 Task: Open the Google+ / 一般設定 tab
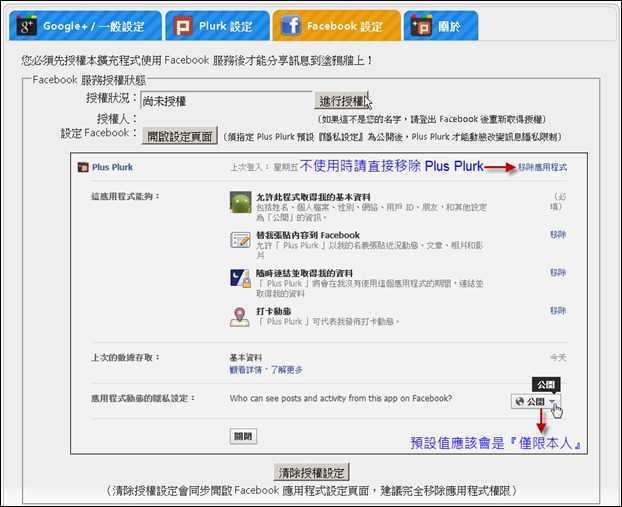(x=85, y=26)
